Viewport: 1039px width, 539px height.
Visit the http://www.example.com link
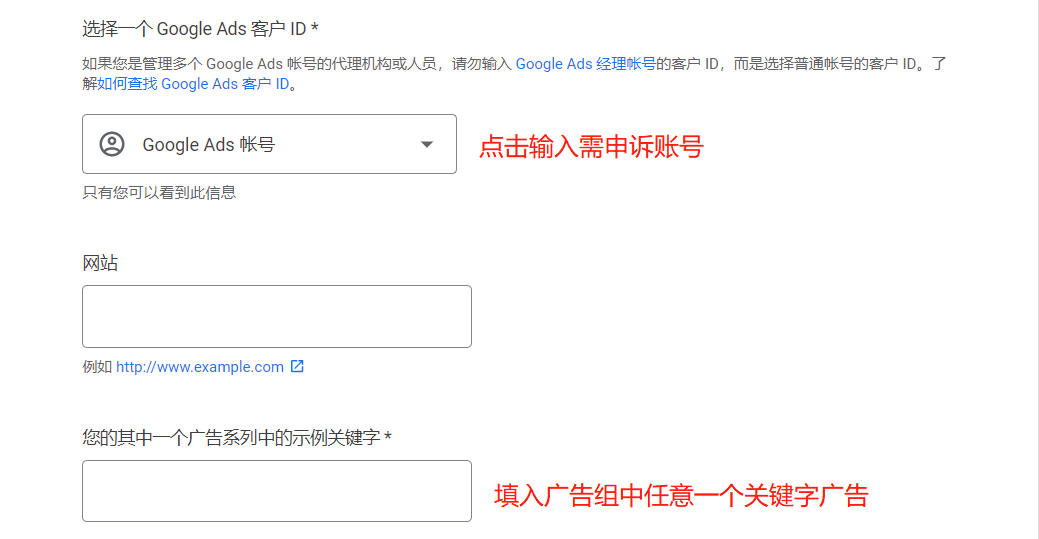(200, 367)
